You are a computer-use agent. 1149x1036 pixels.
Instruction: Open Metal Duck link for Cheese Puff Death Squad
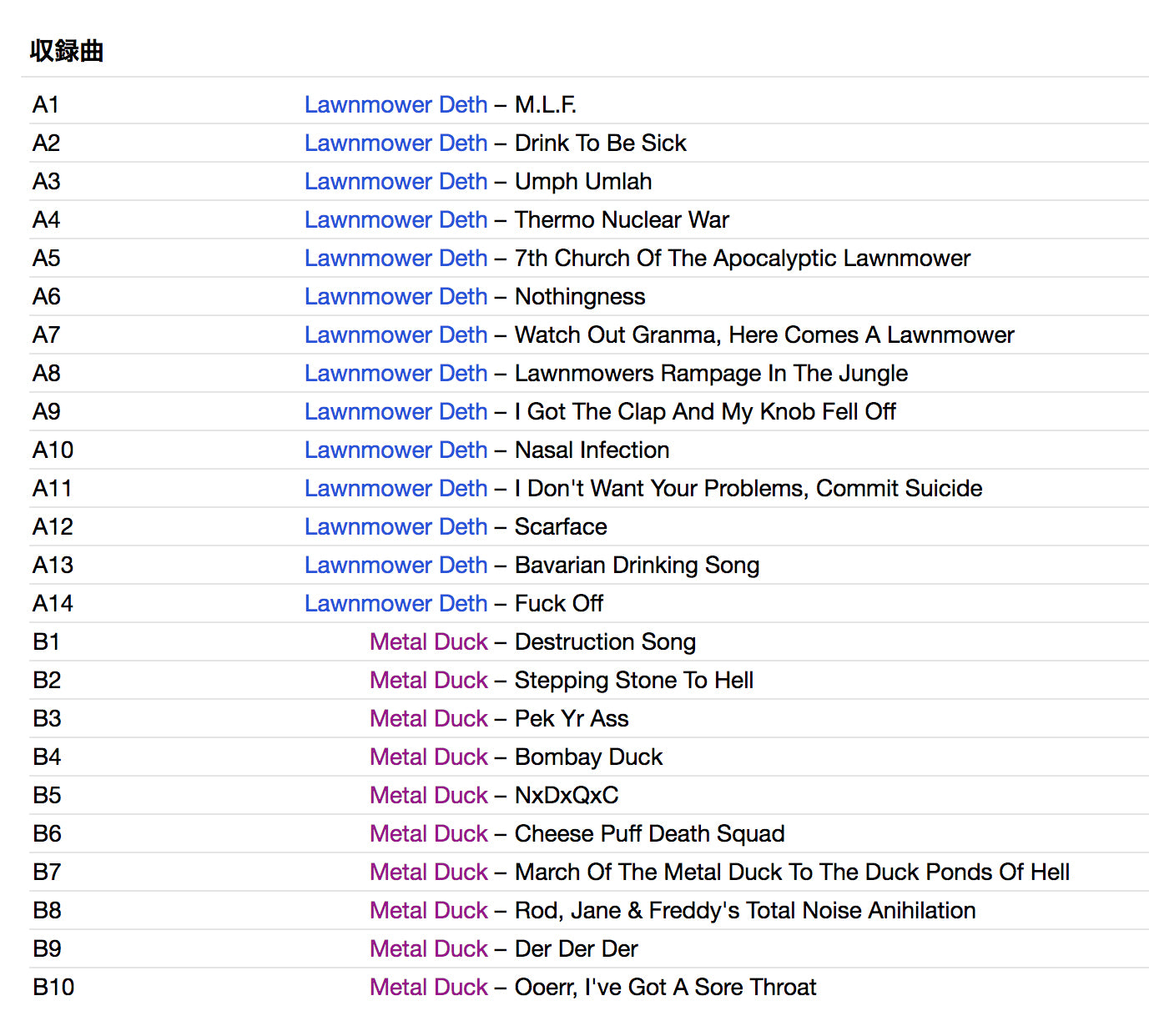click(428, 833)
